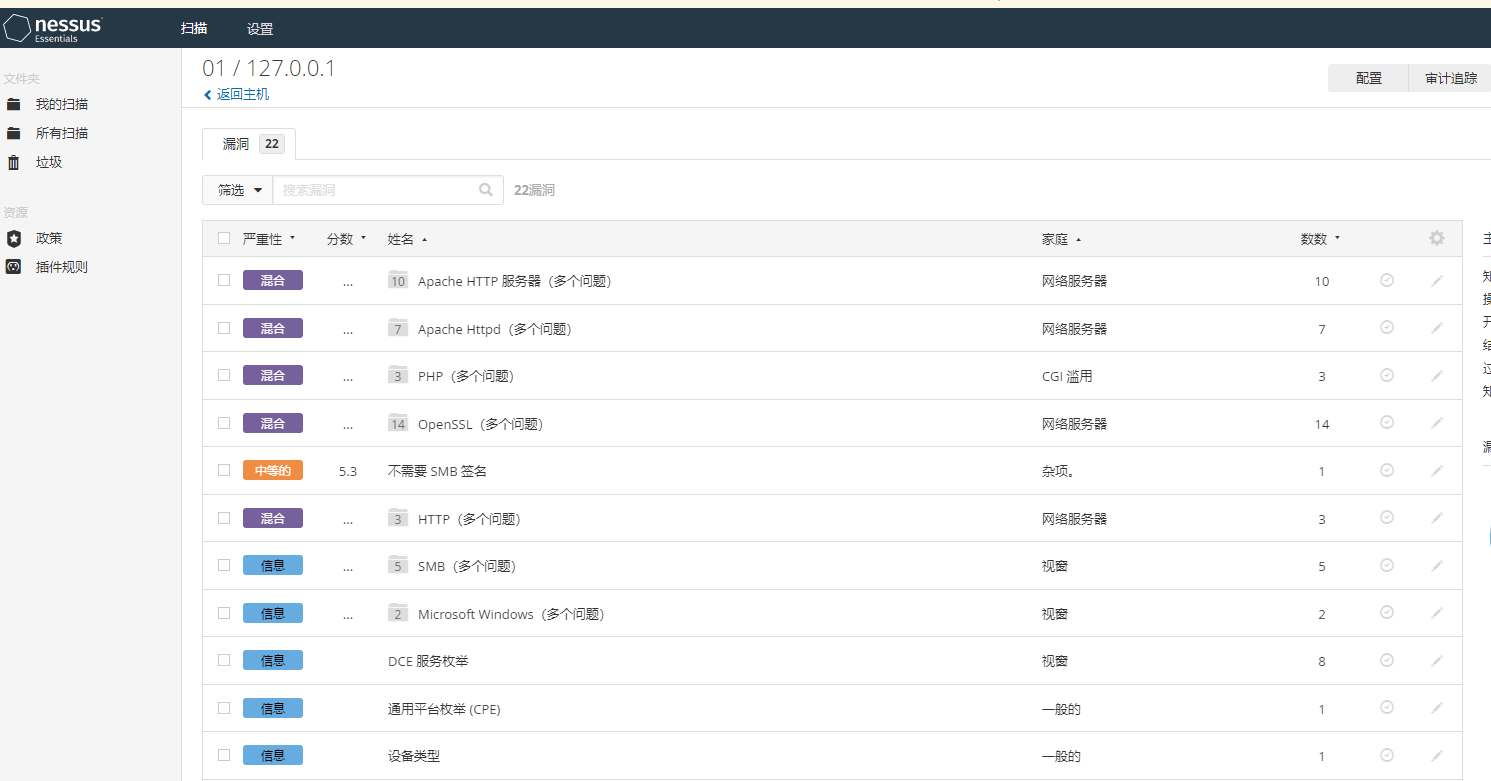Follow the 返回主机 link
The width and height of the screenshot is (1491, 781).
tap(237, 94)
